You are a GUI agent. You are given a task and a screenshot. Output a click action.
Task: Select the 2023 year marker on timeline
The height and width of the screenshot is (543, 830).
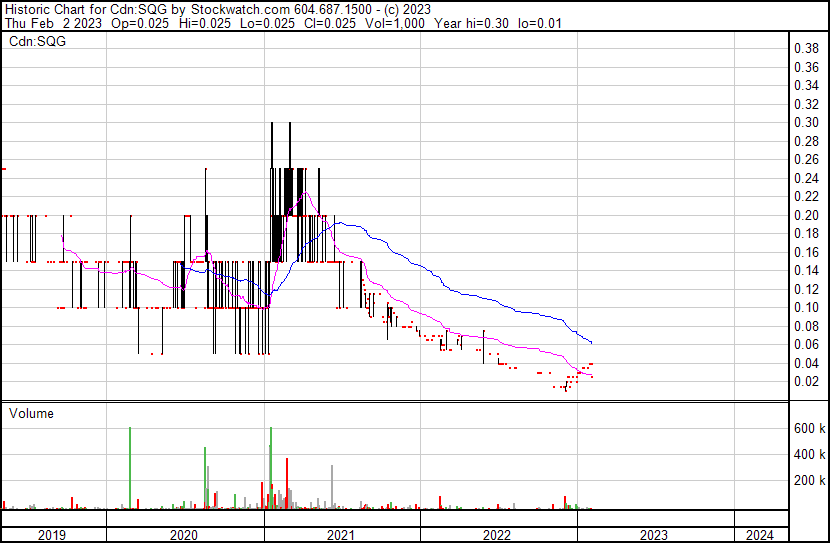click(654, 535)
